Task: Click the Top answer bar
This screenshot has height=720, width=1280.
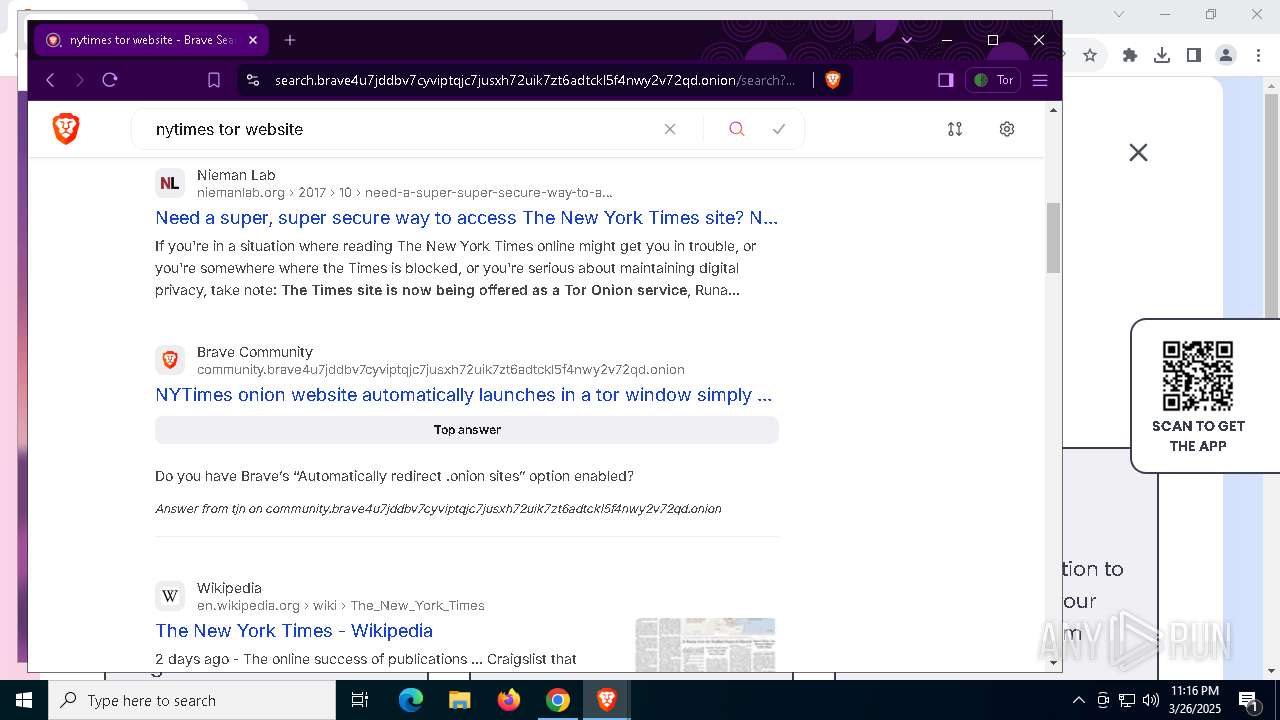Action: point(467,430)
